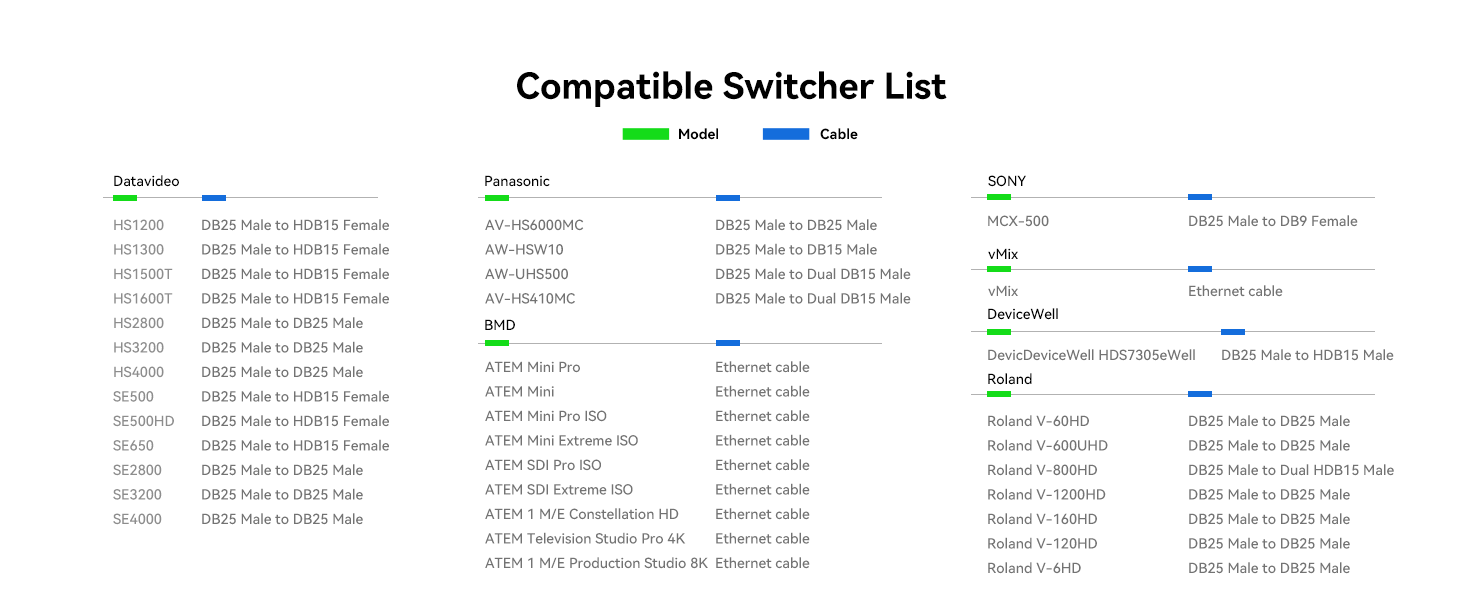Click the AV-HS6000MC model entry
This screenshot has width=1464, height=600.
[534, 225]
